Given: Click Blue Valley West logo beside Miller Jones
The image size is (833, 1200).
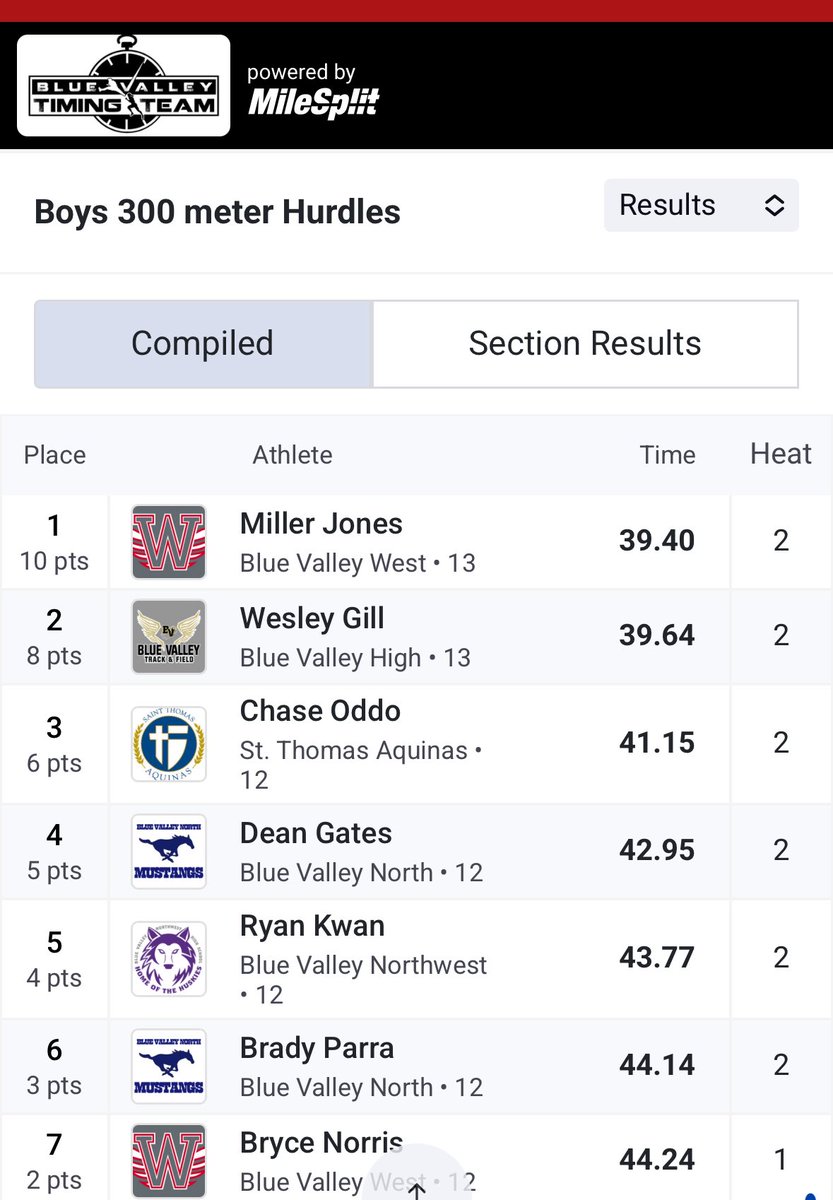Looking at the screenshot, I should coord(169,542).
